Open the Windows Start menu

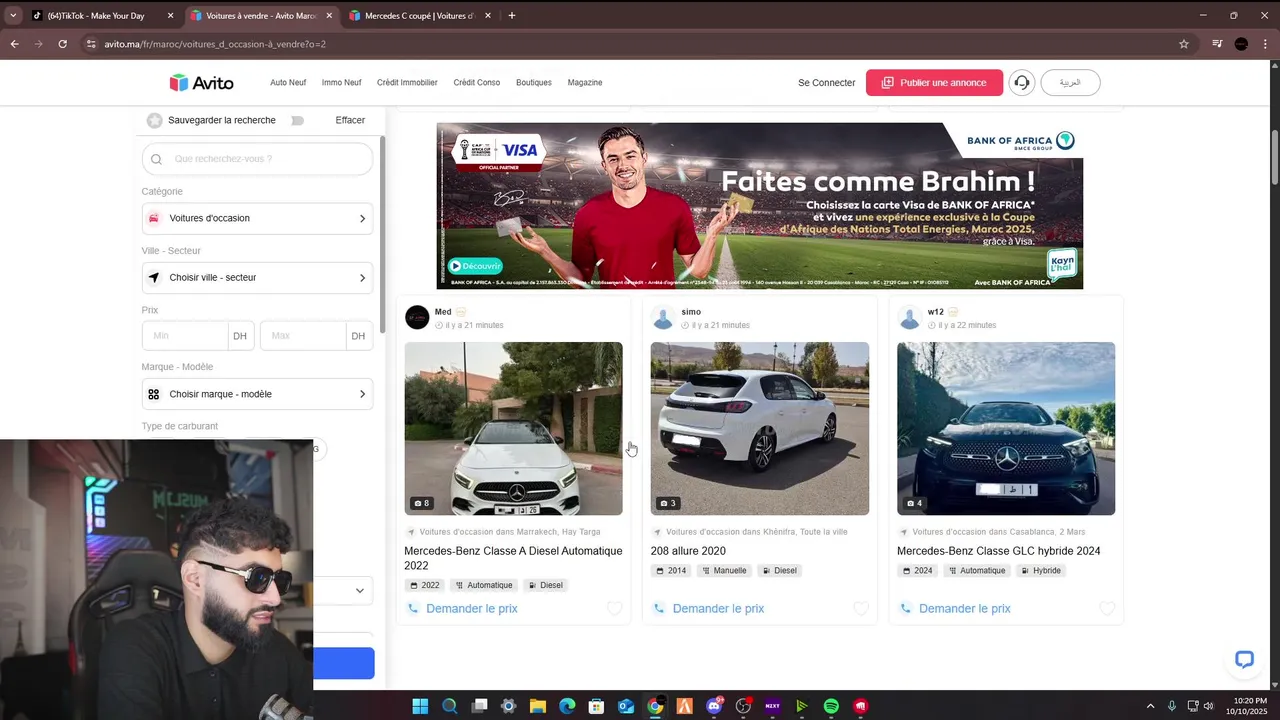tap(420, 706)
